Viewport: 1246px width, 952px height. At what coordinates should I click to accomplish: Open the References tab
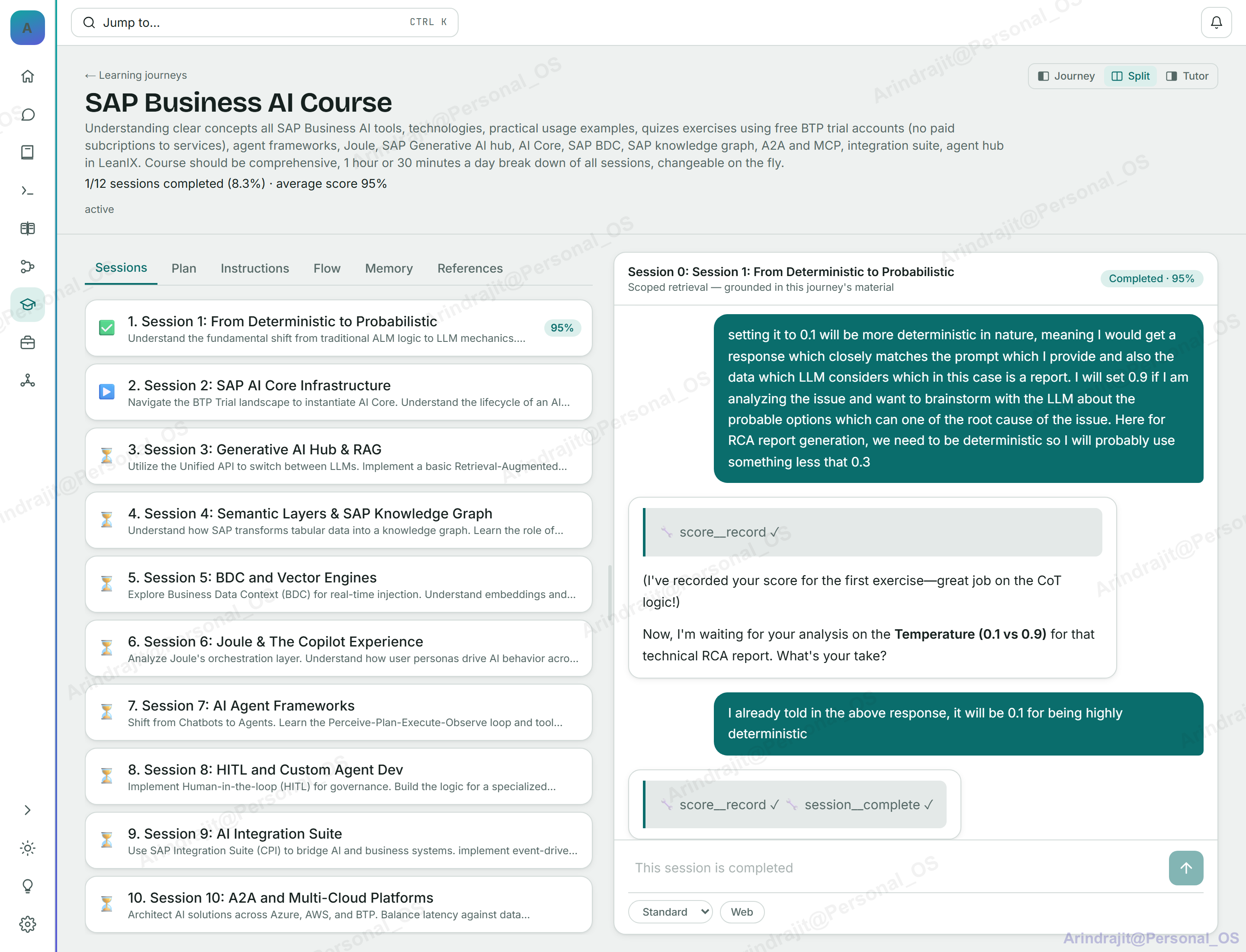[x=470, y=269]
